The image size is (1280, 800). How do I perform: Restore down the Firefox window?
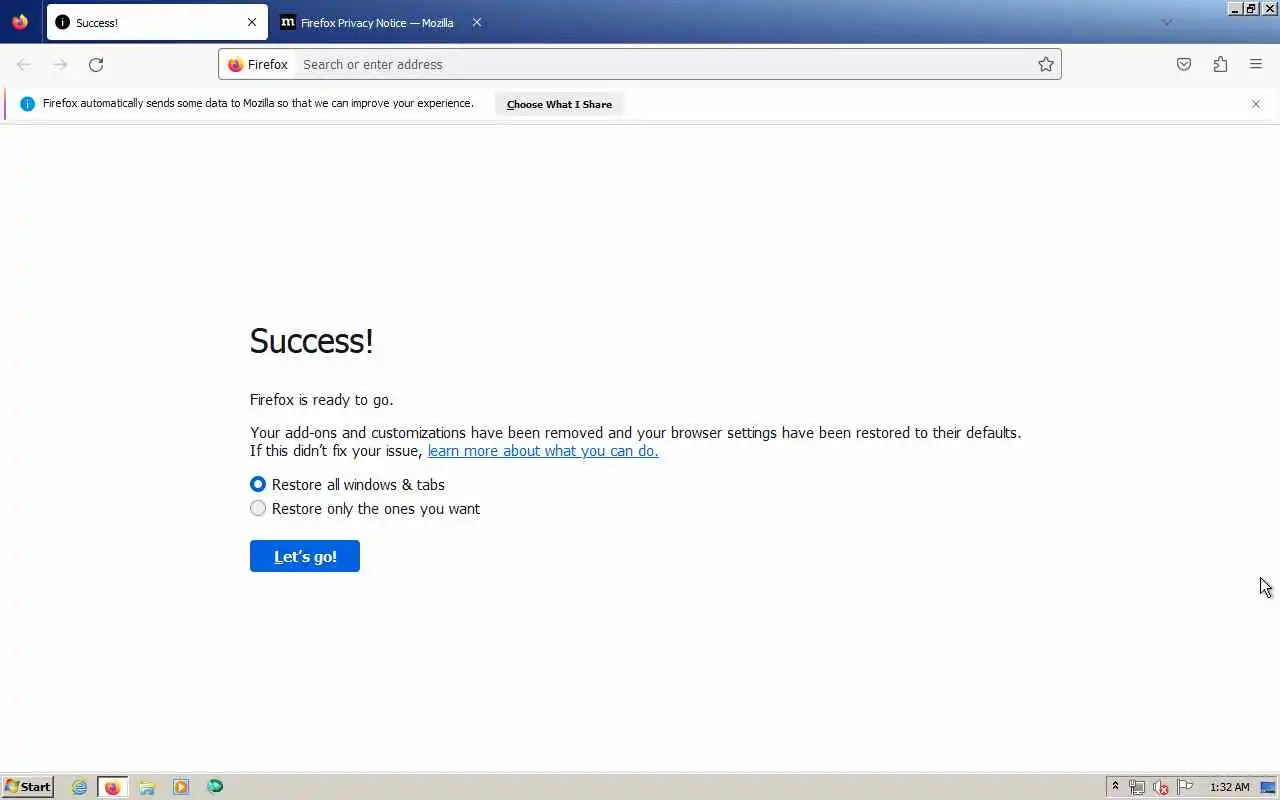click(1252, 8)
